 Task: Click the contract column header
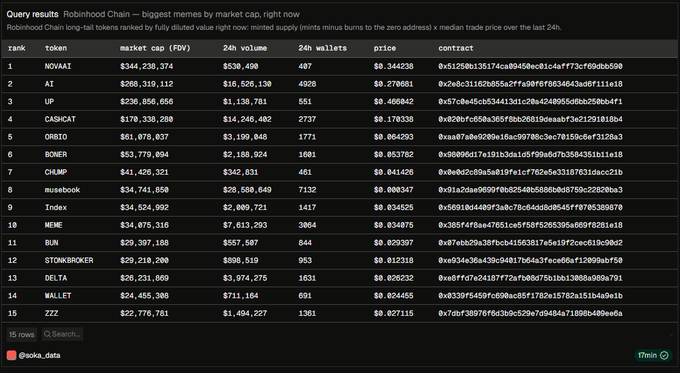(456, 48)
